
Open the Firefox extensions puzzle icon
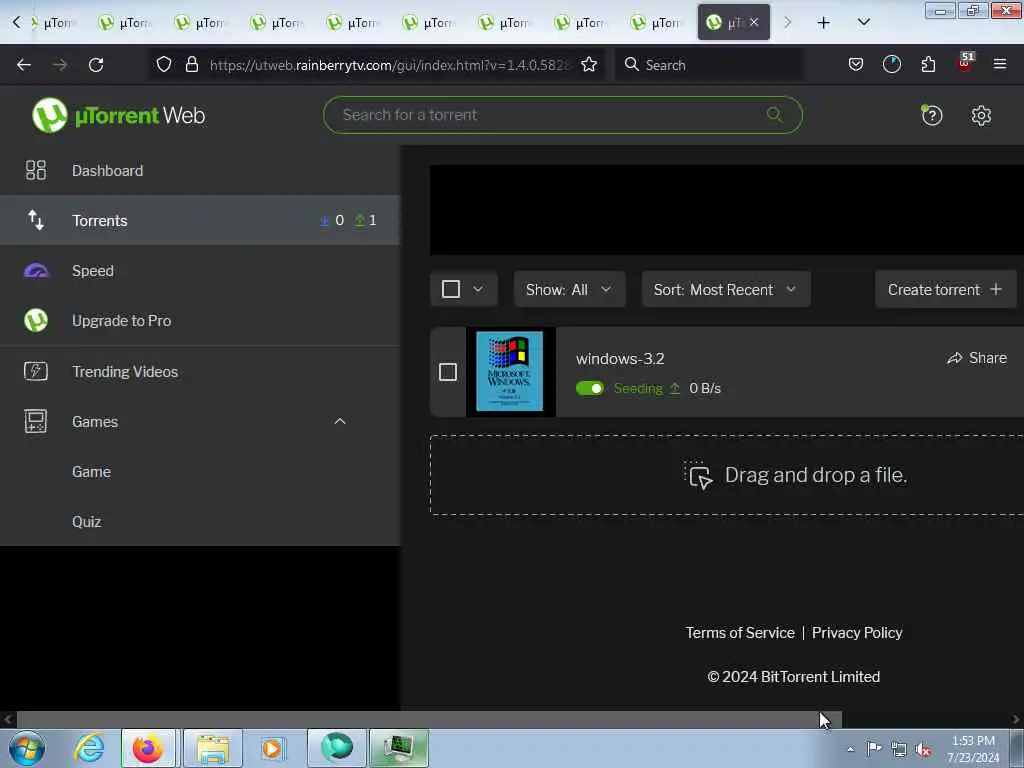928,65
